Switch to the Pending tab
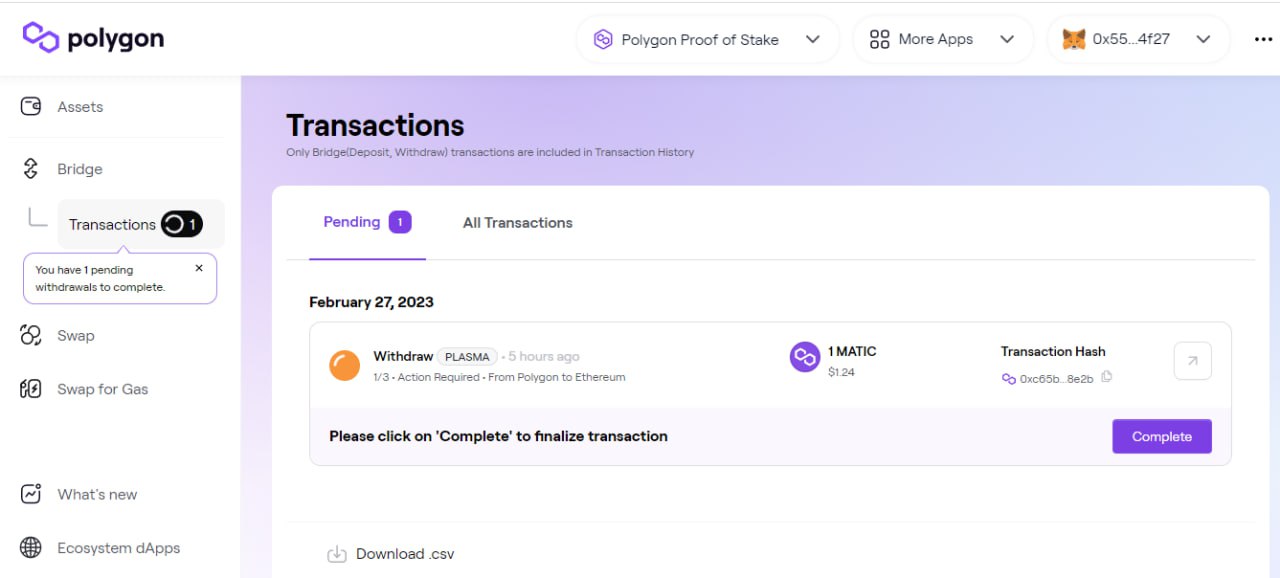 367,222
